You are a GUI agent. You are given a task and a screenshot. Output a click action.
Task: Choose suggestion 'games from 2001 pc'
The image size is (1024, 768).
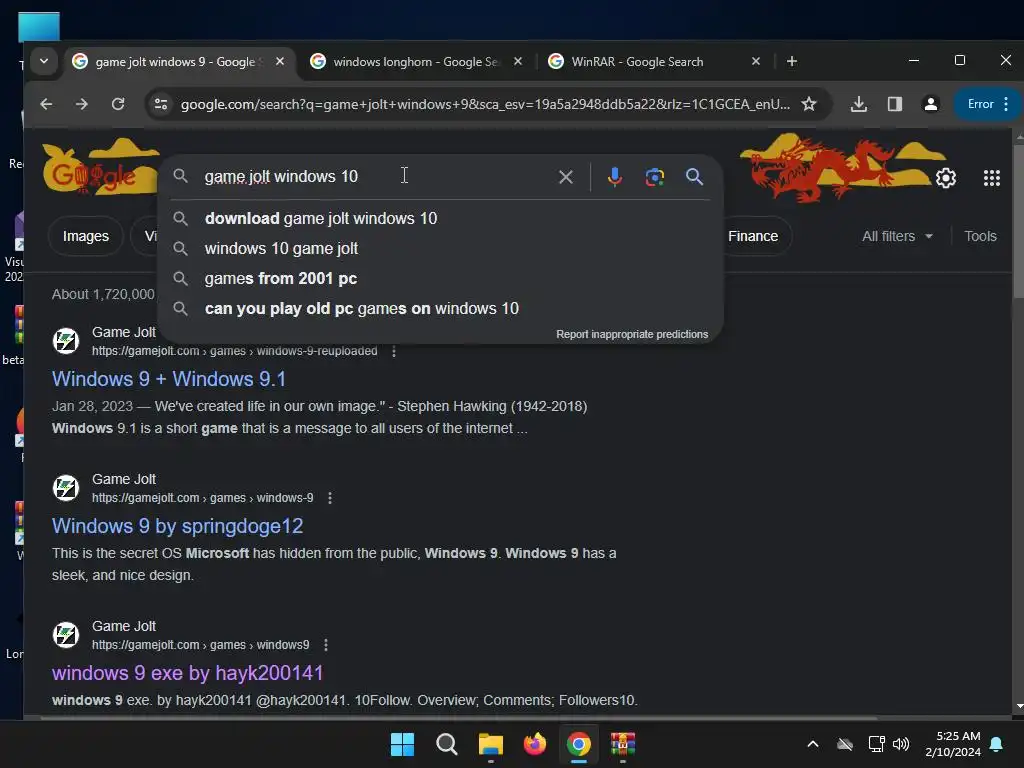[441, 278]
